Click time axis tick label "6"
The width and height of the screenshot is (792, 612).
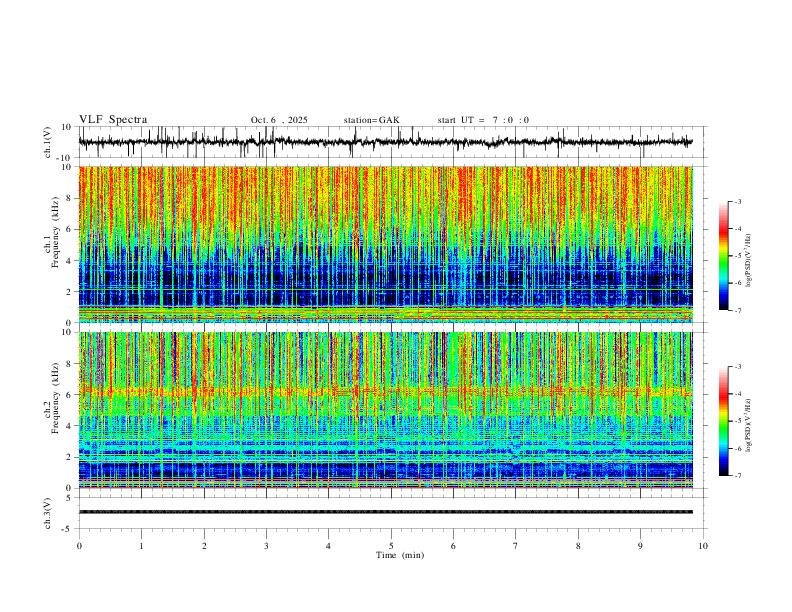(x=454, y=546)
